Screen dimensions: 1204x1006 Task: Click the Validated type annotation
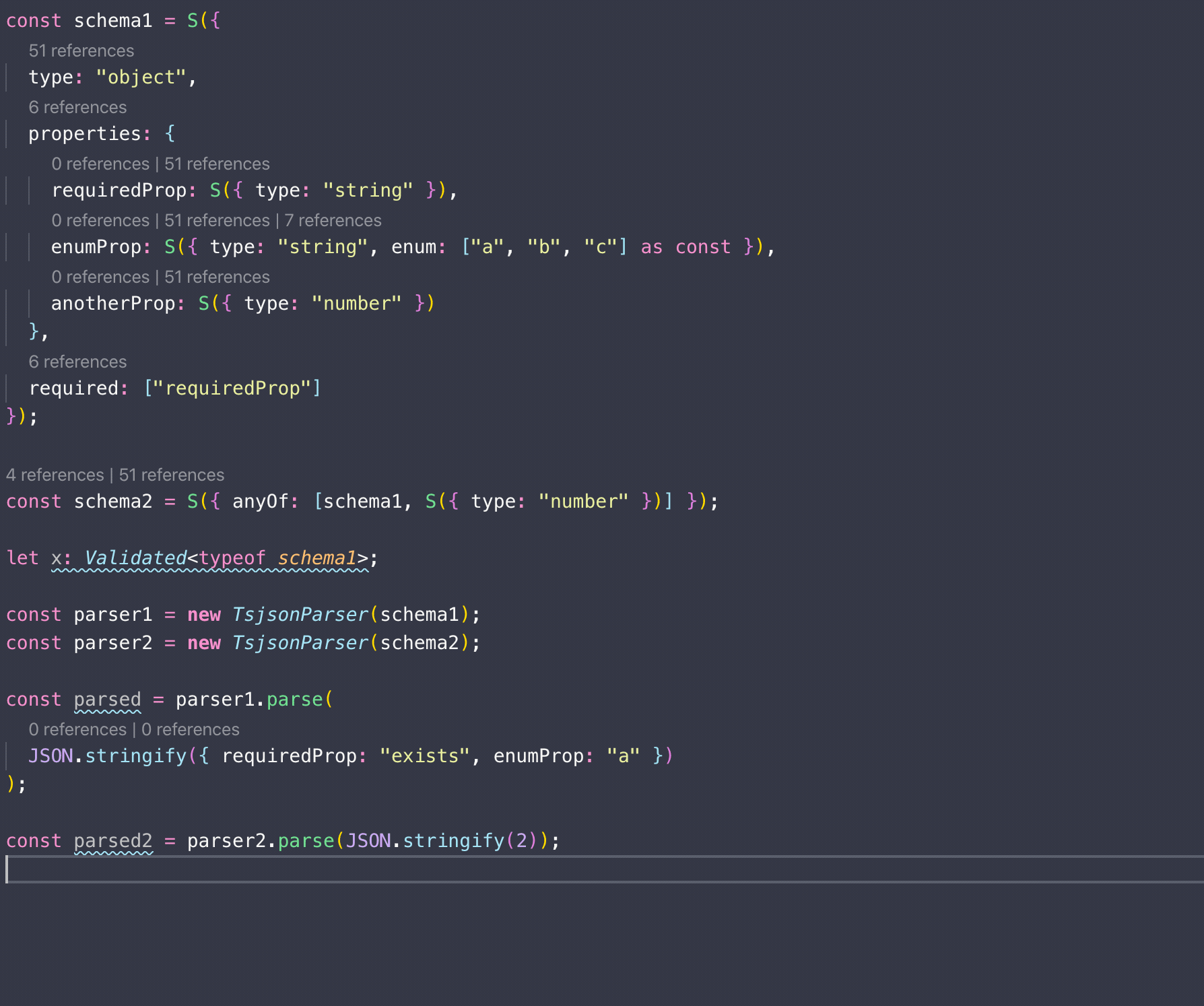(x=135, y=558)
